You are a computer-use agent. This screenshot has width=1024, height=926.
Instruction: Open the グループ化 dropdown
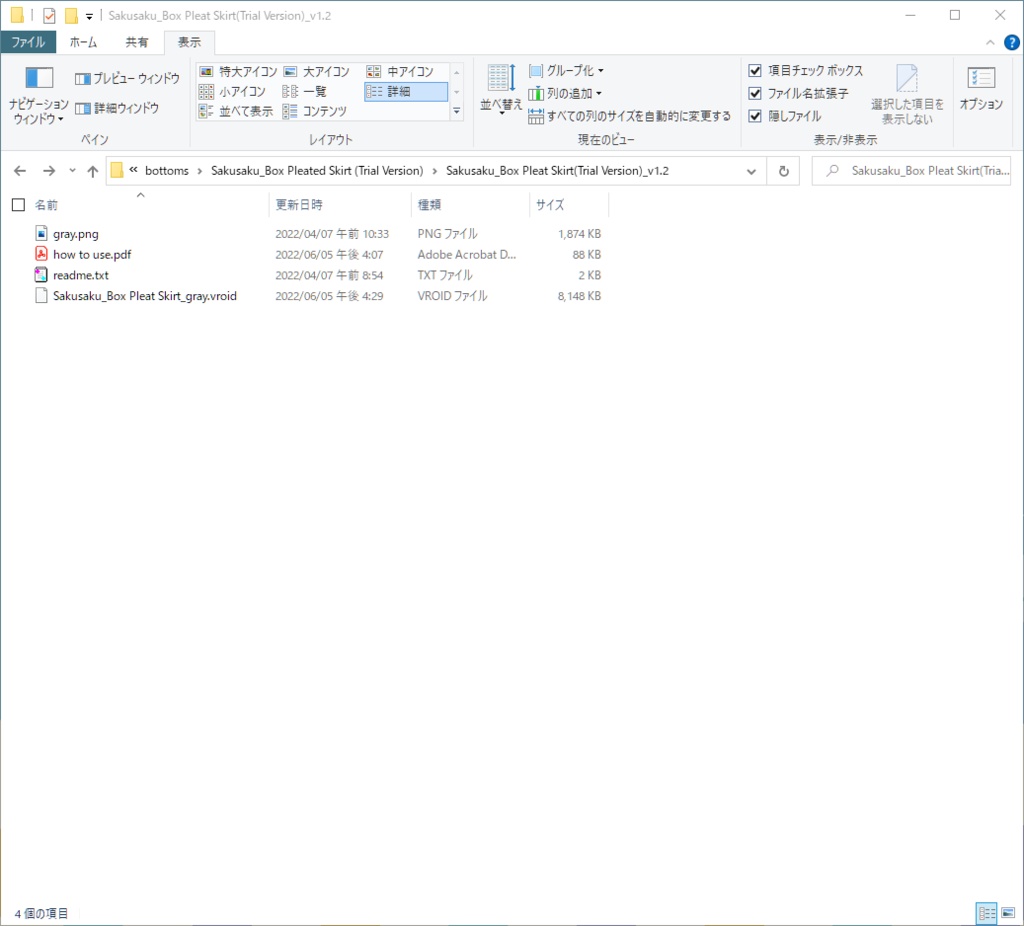[x=566, y=71]
